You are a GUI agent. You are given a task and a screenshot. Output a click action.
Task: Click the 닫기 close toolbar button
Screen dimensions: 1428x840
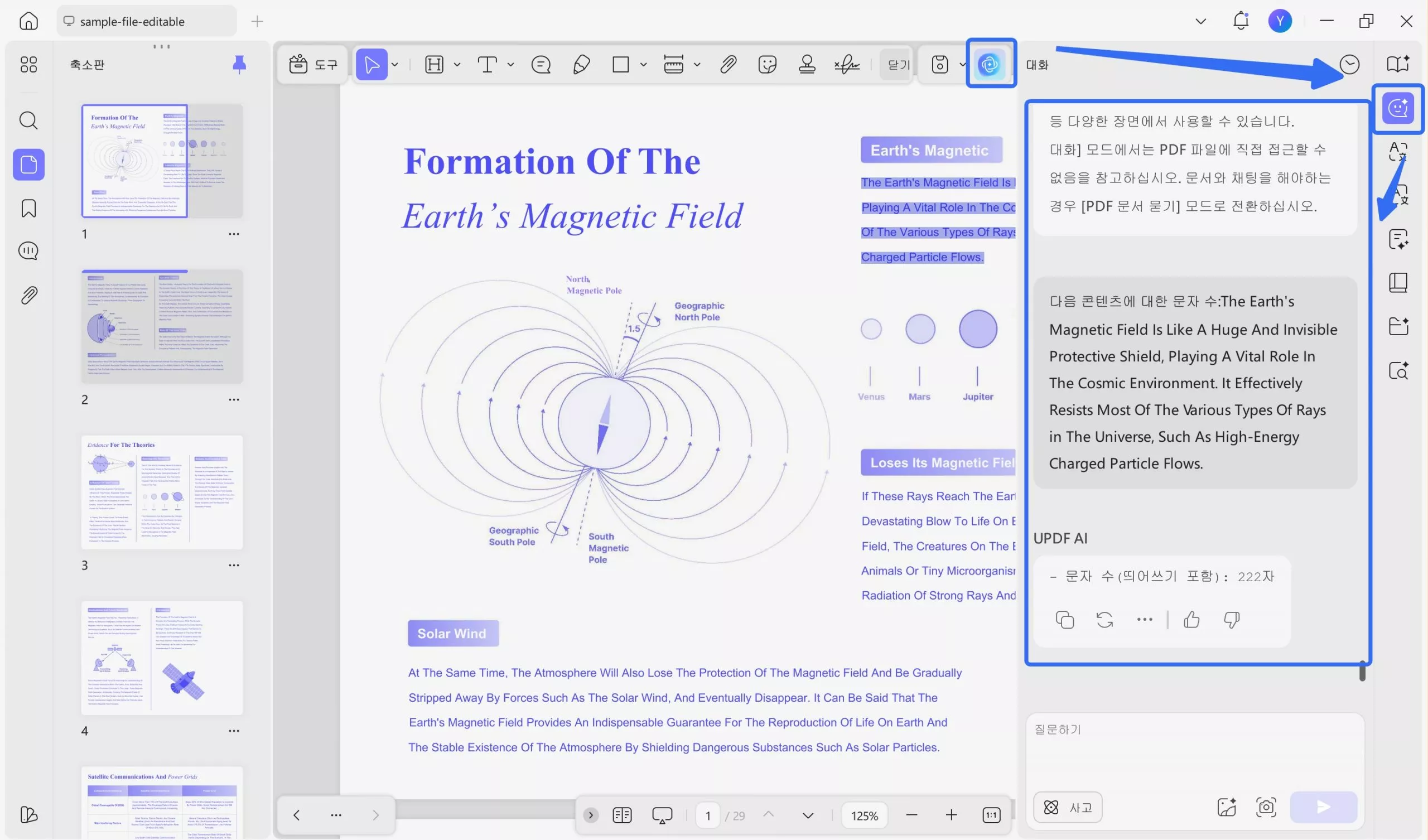coord(898,65)
